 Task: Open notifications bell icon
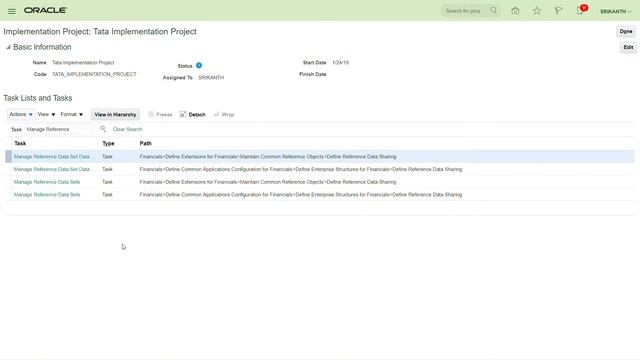pyautogui.click(x=580, y=11)
